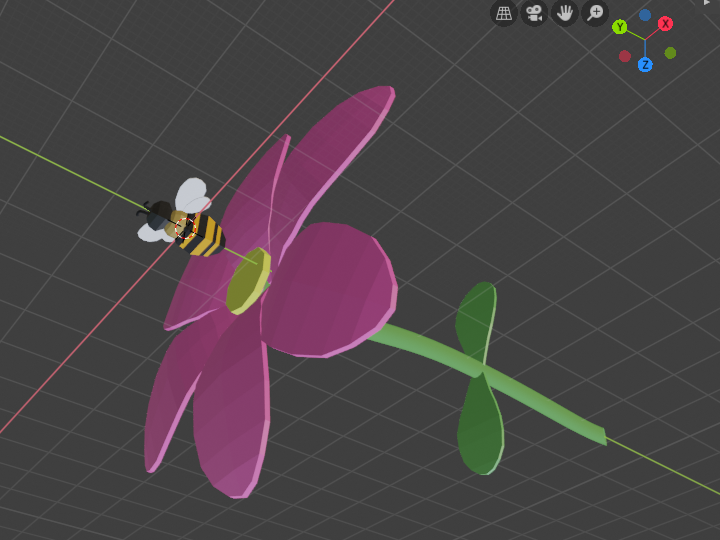Click the unlabeled dark blue gizmo dot

[x=645, y=15]
